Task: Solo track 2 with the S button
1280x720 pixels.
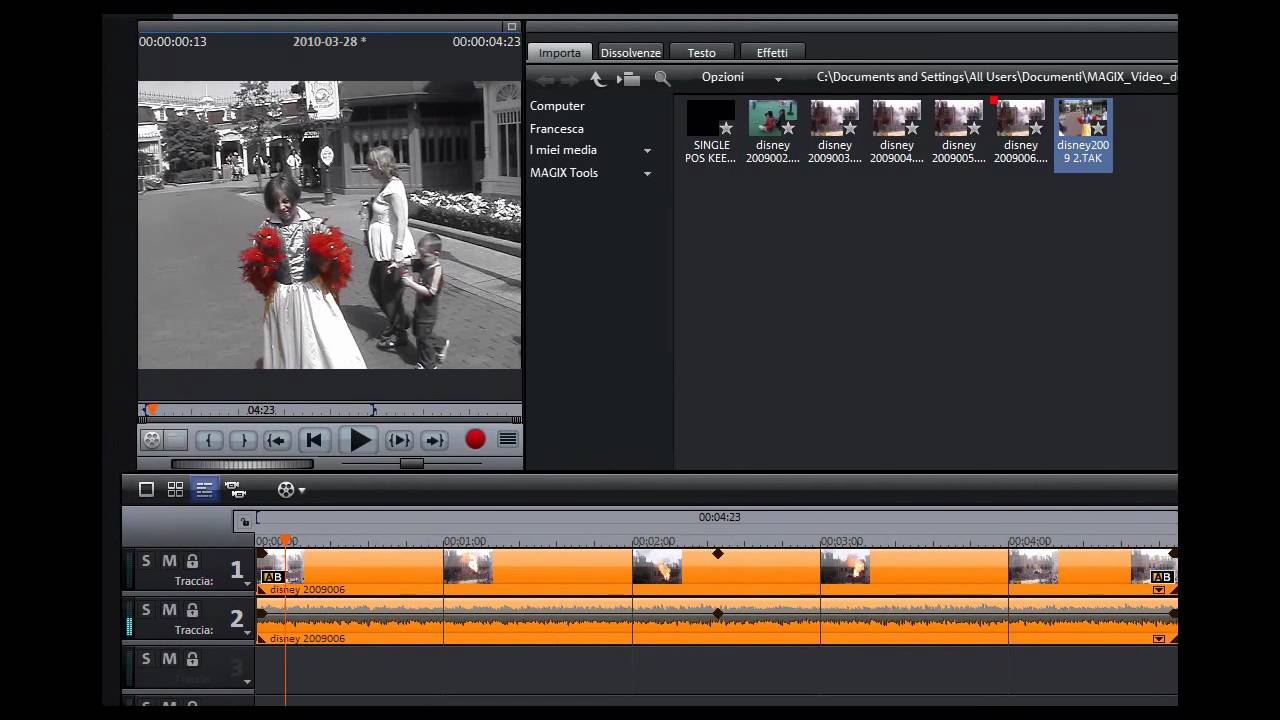Action: click(146, 610)
